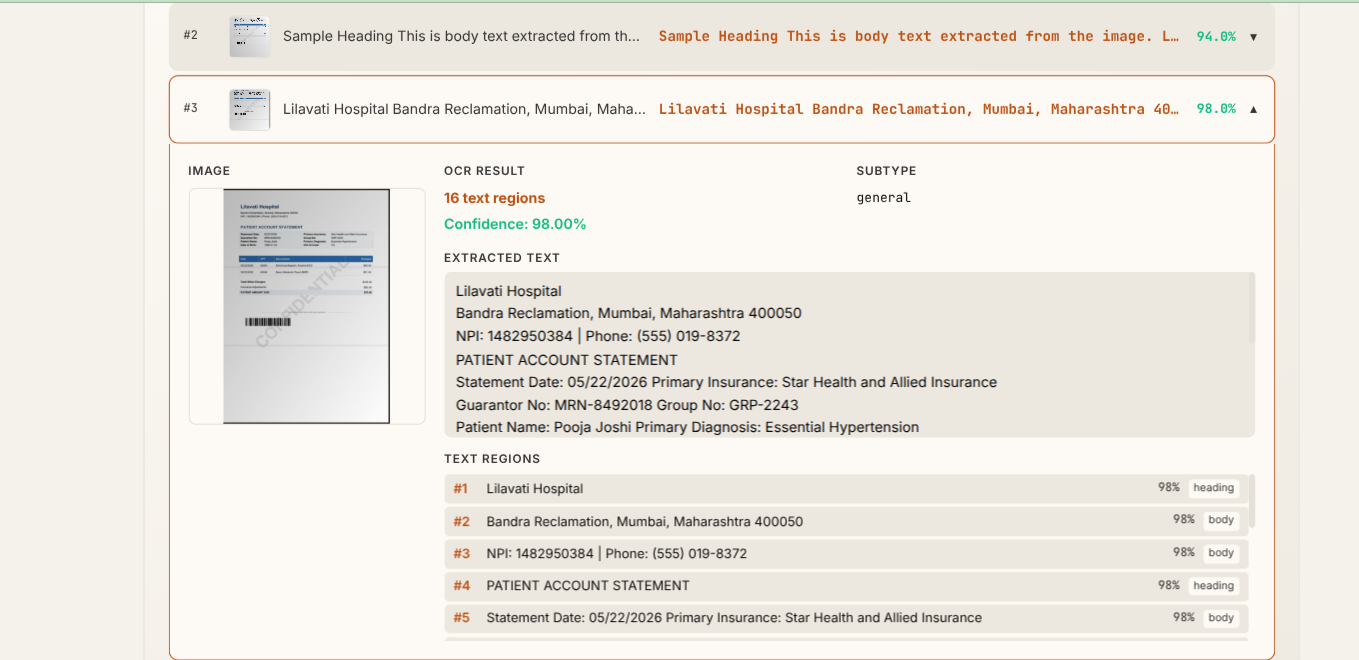Click the 'heading' tag on region #4
Viewport: 1359px width, 660px height.
pyautogui.click(x=1213, y=586)
